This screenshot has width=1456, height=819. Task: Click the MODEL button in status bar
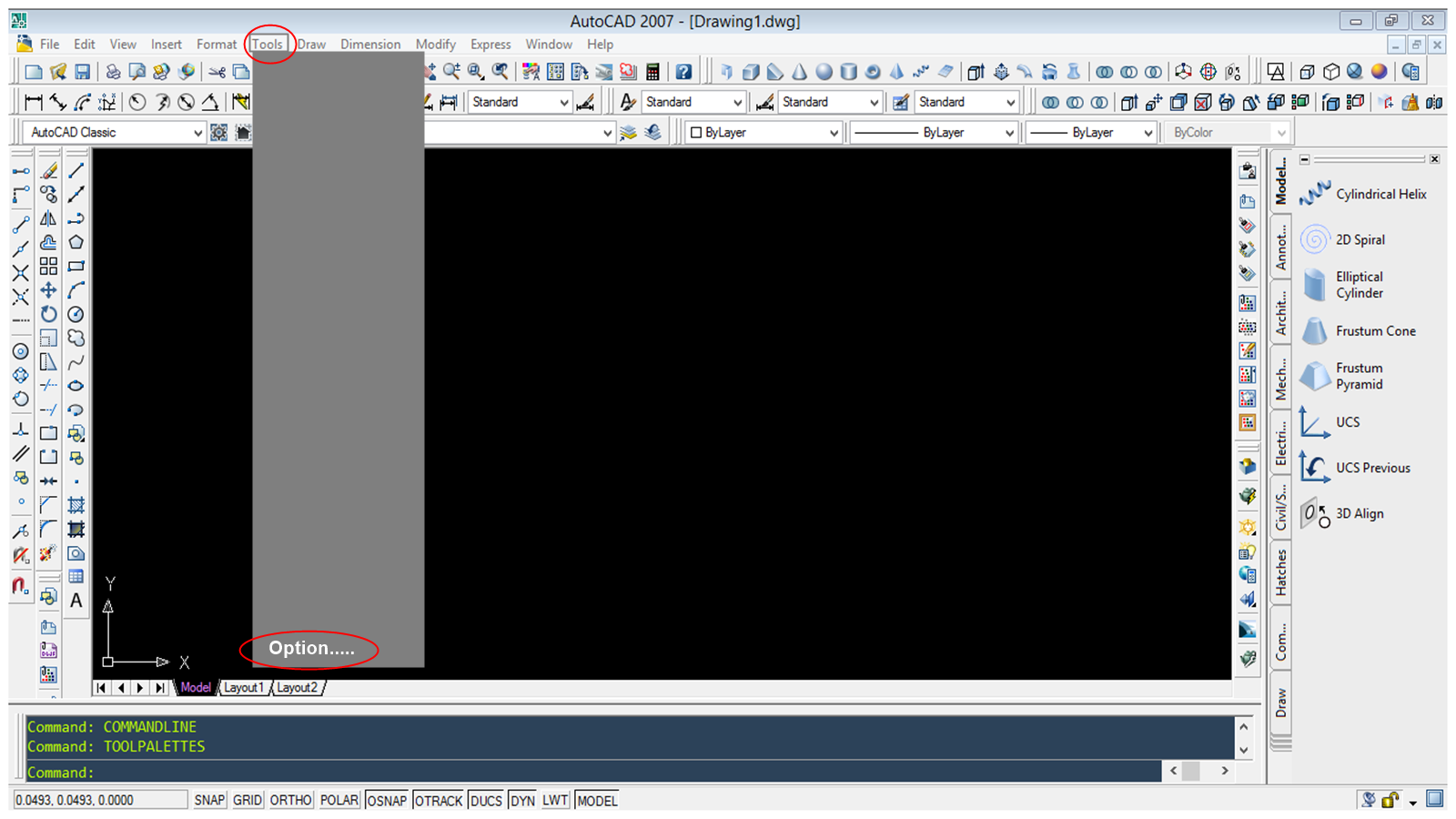pos(597,800)
